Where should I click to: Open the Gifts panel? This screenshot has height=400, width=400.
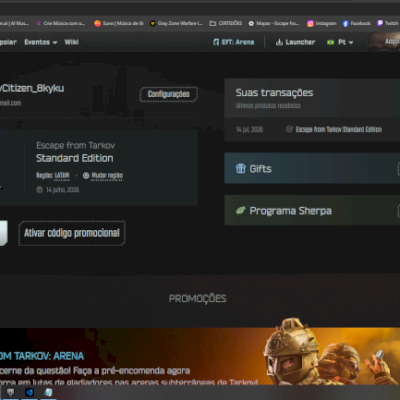(312, 168)
